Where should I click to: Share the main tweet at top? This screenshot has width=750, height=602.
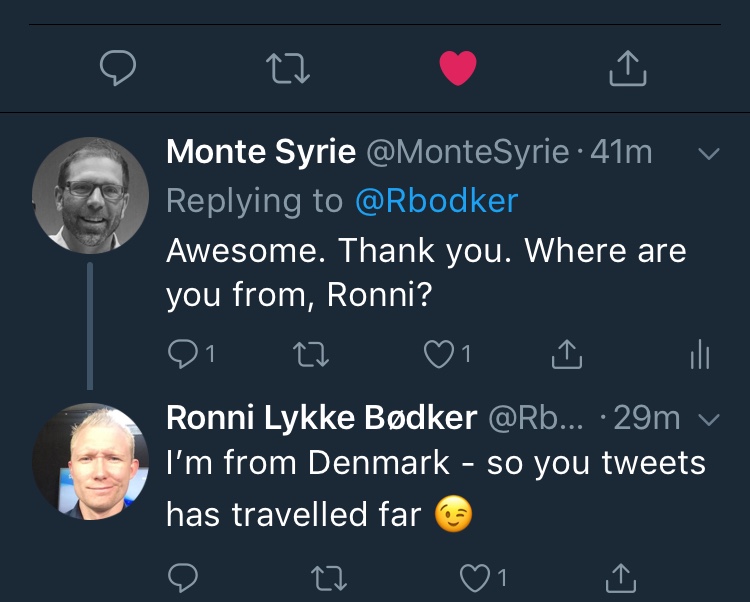pyautogui.click(x=628, y=68)
